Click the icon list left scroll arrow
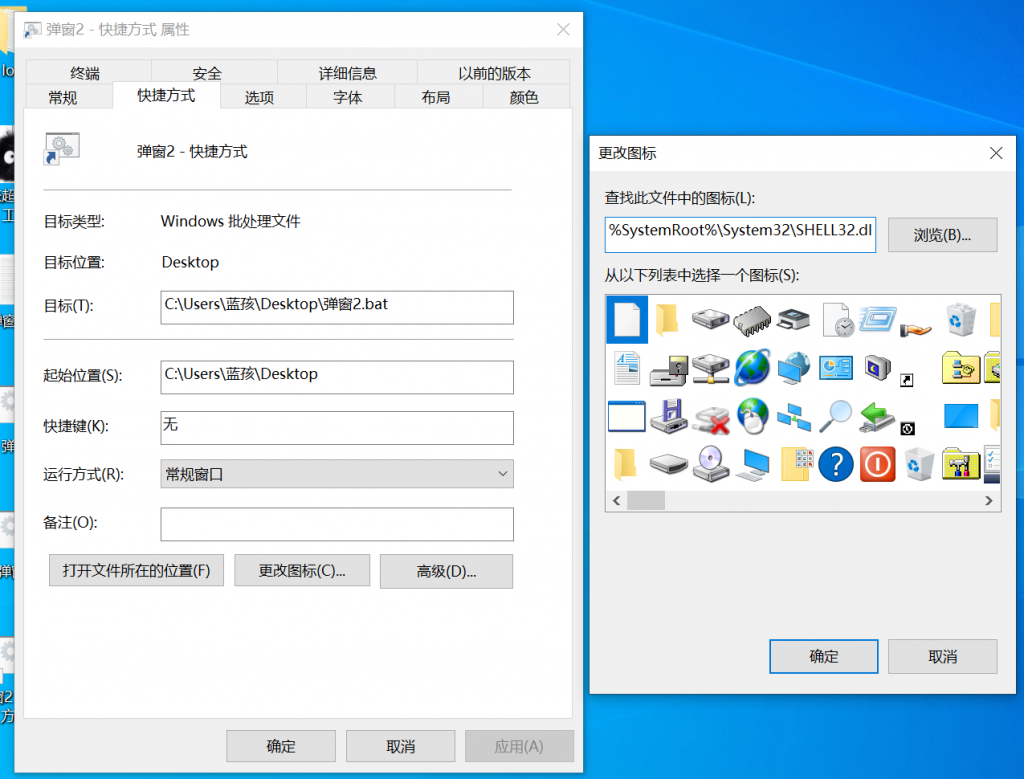Viewport: 1024px width, 779px height. click(616, 500)
